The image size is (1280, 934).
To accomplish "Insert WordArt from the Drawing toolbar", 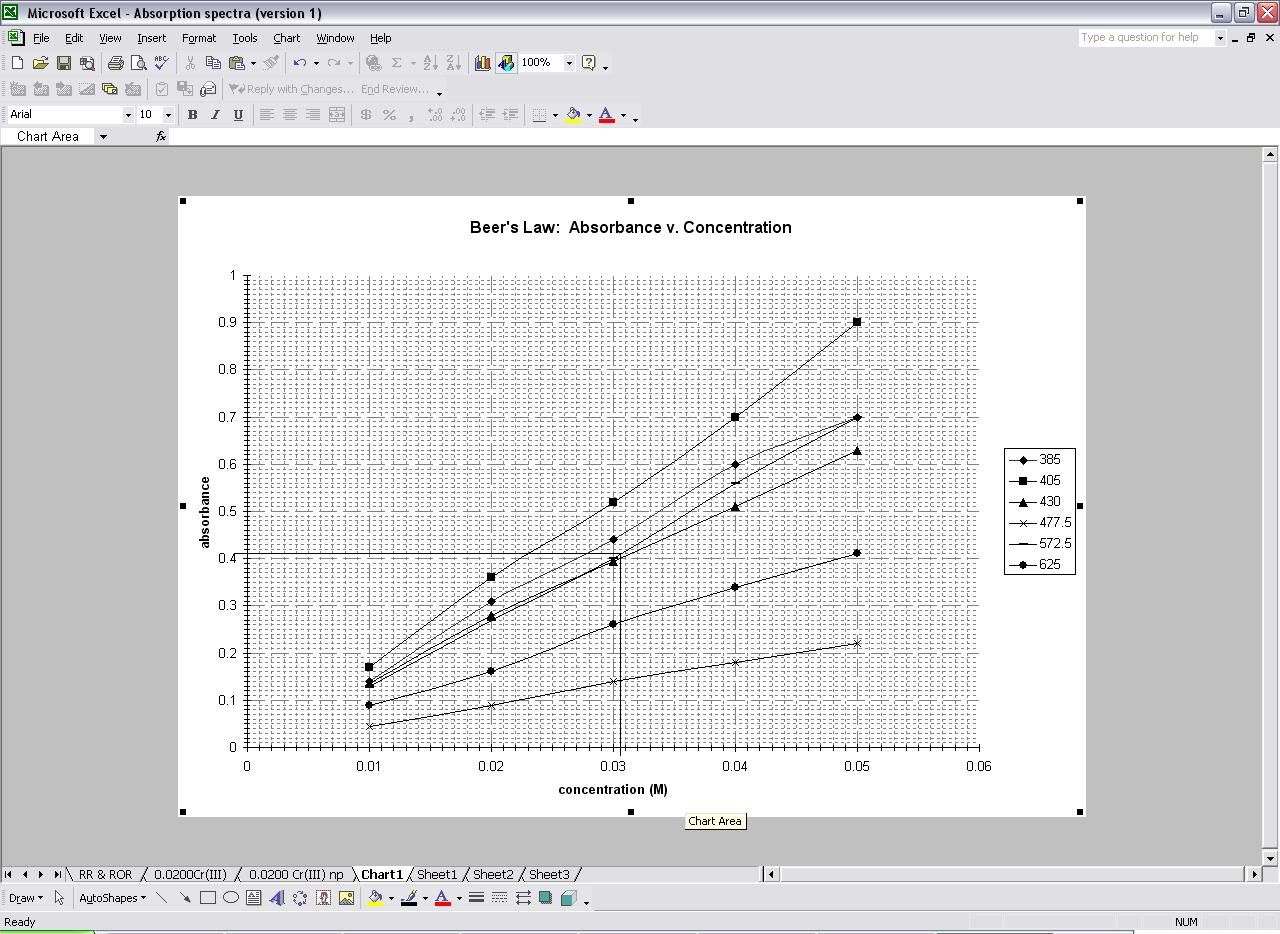I will [276, 898].
